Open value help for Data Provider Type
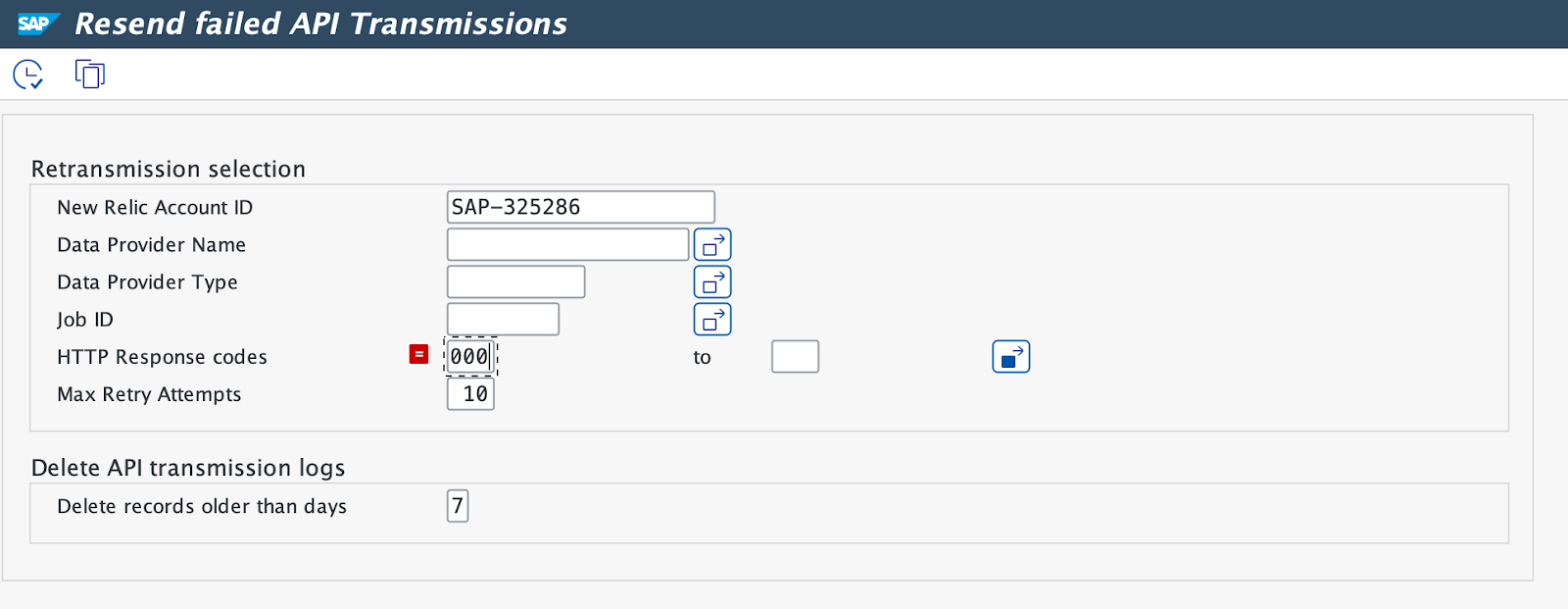The width and height of the screenshot is (1568, 609). [x=712, y=281]
